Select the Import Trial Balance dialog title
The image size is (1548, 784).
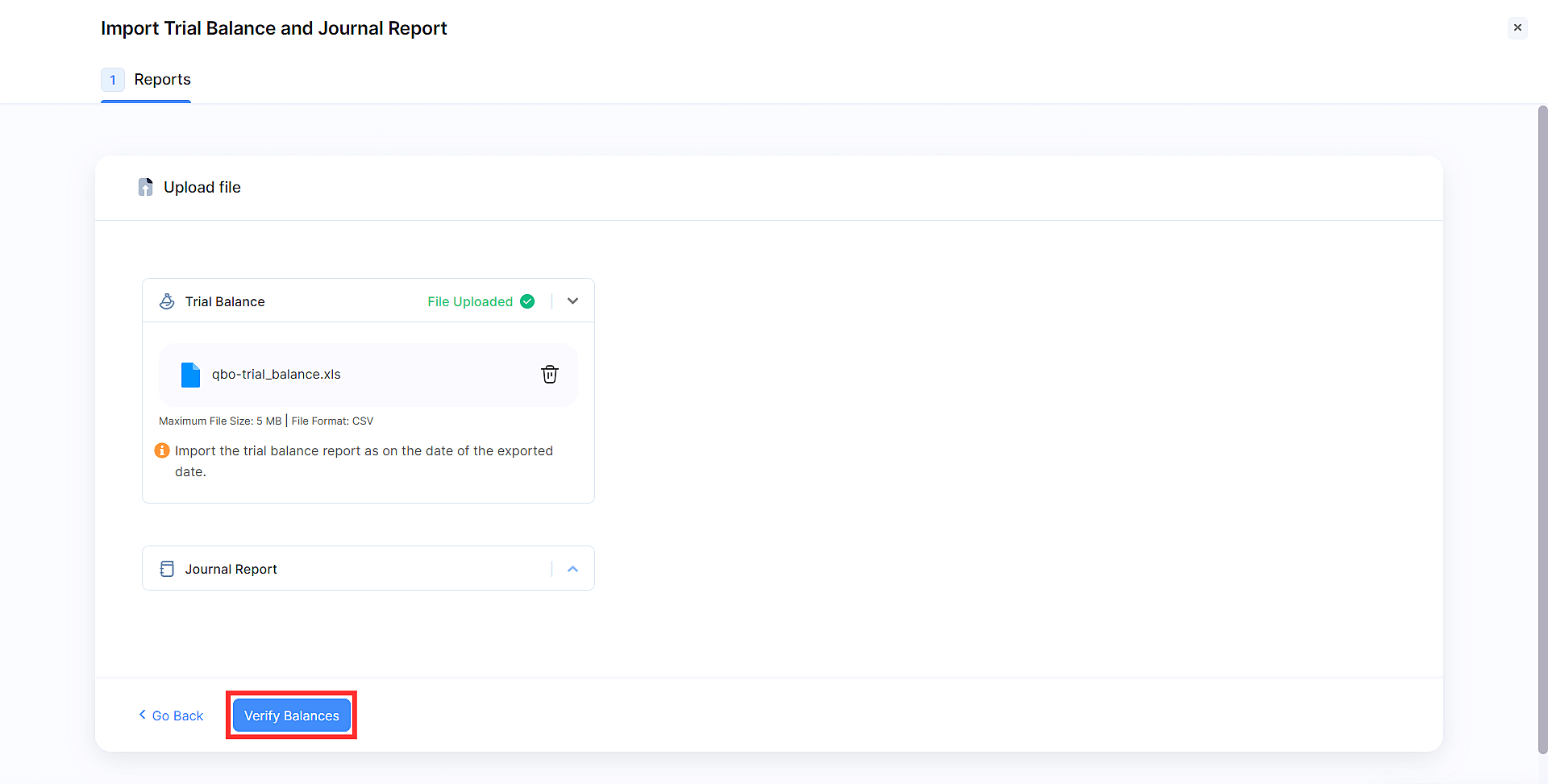pyautogui.click(x=273, y=28)
